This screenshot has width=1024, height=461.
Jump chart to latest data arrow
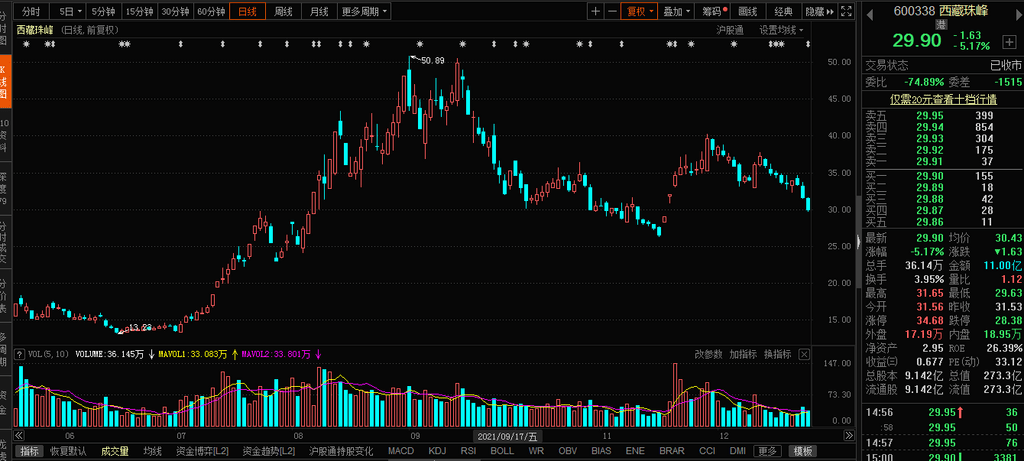click(849, 436)
